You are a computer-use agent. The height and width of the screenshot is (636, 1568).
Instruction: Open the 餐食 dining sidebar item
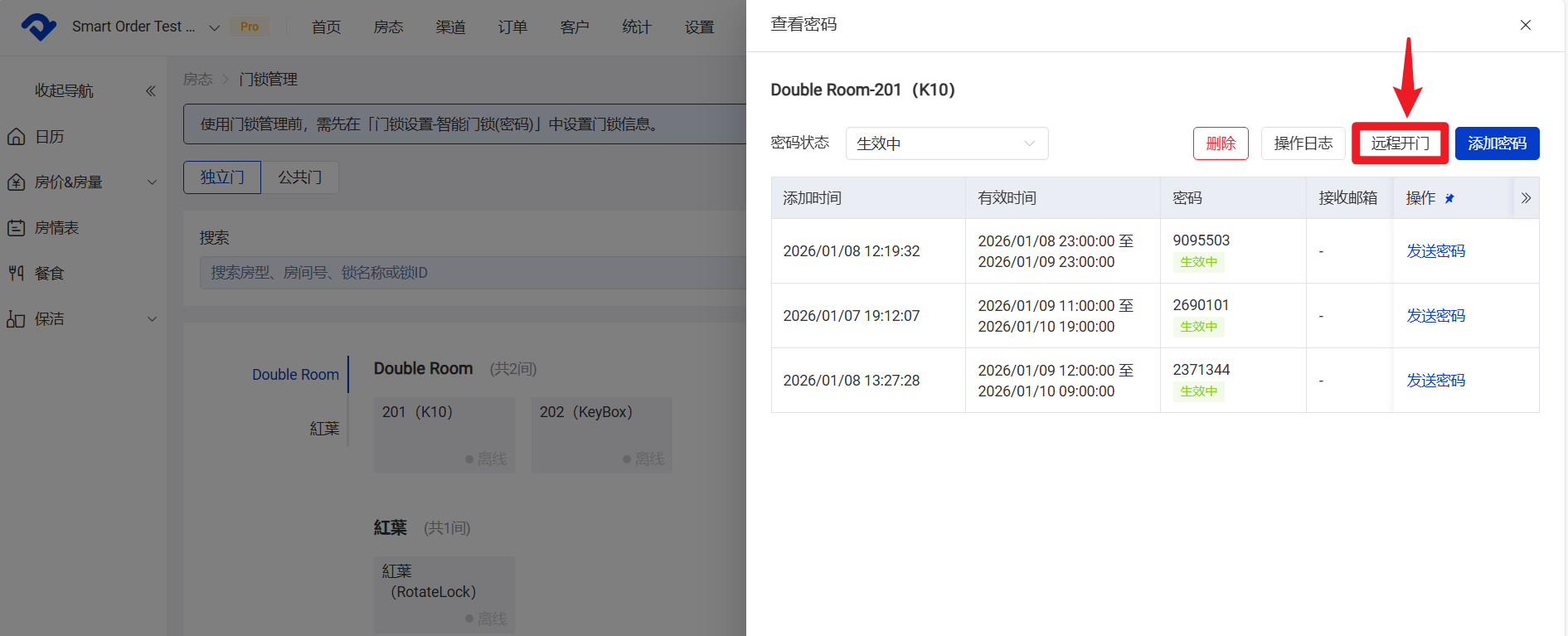coord(49,274)
